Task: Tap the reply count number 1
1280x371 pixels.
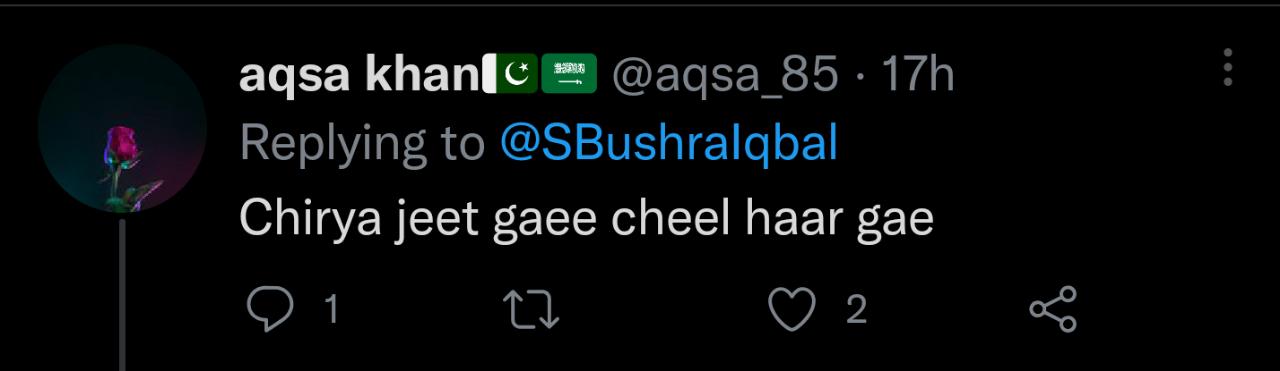Action: pos(331,310)
